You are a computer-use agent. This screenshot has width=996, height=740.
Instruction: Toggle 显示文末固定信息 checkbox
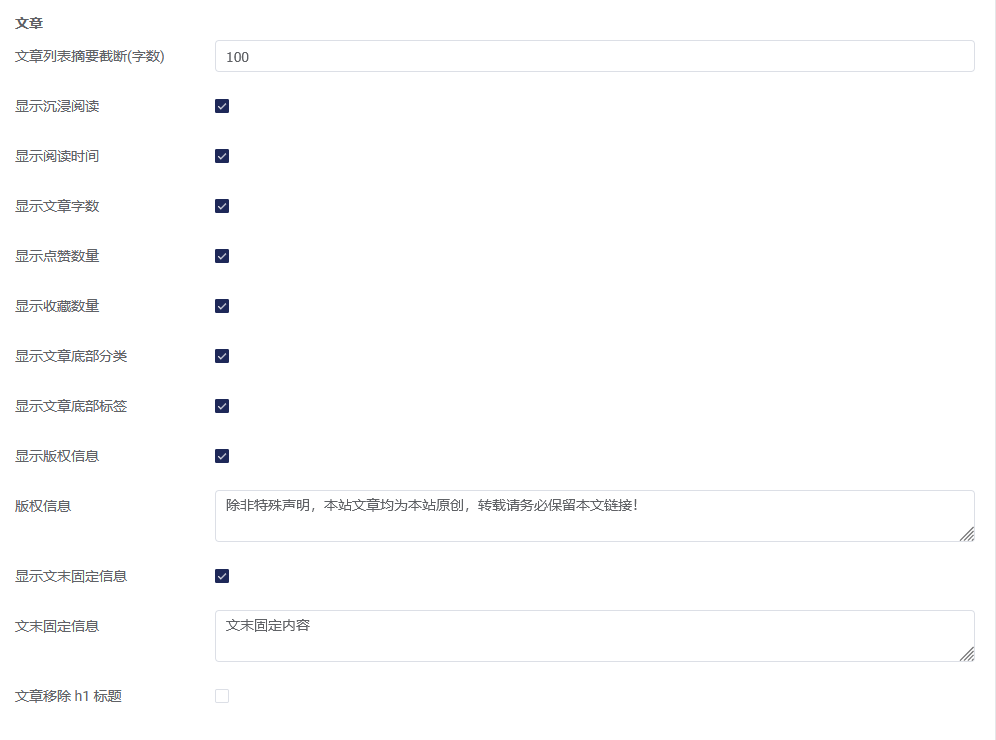click(222, 576)
